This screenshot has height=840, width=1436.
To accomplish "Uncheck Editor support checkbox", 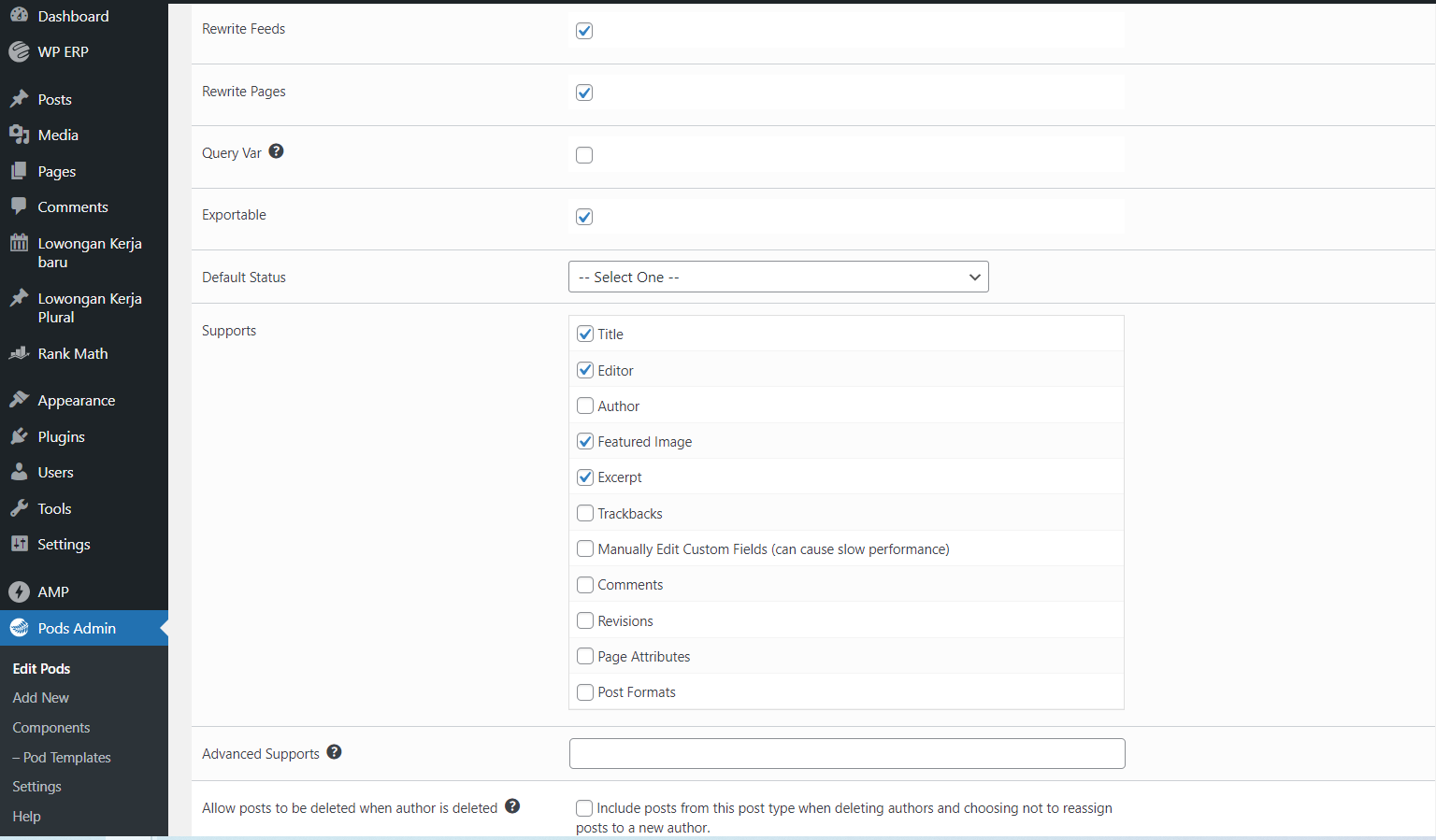I will point(585,370).
